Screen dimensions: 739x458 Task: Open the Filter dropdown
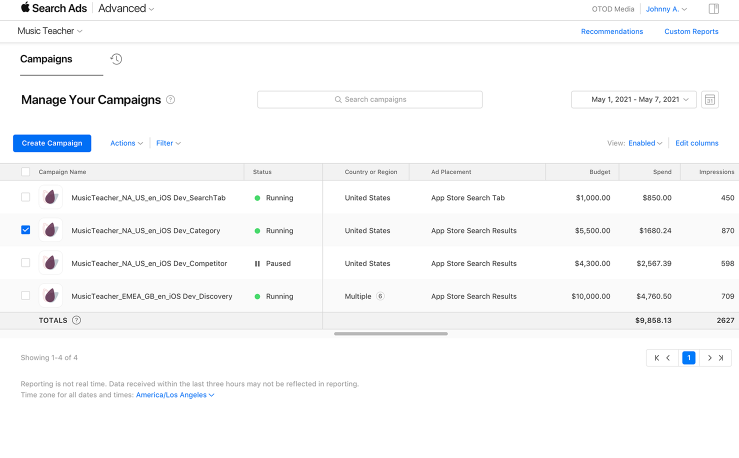(168, 143)
